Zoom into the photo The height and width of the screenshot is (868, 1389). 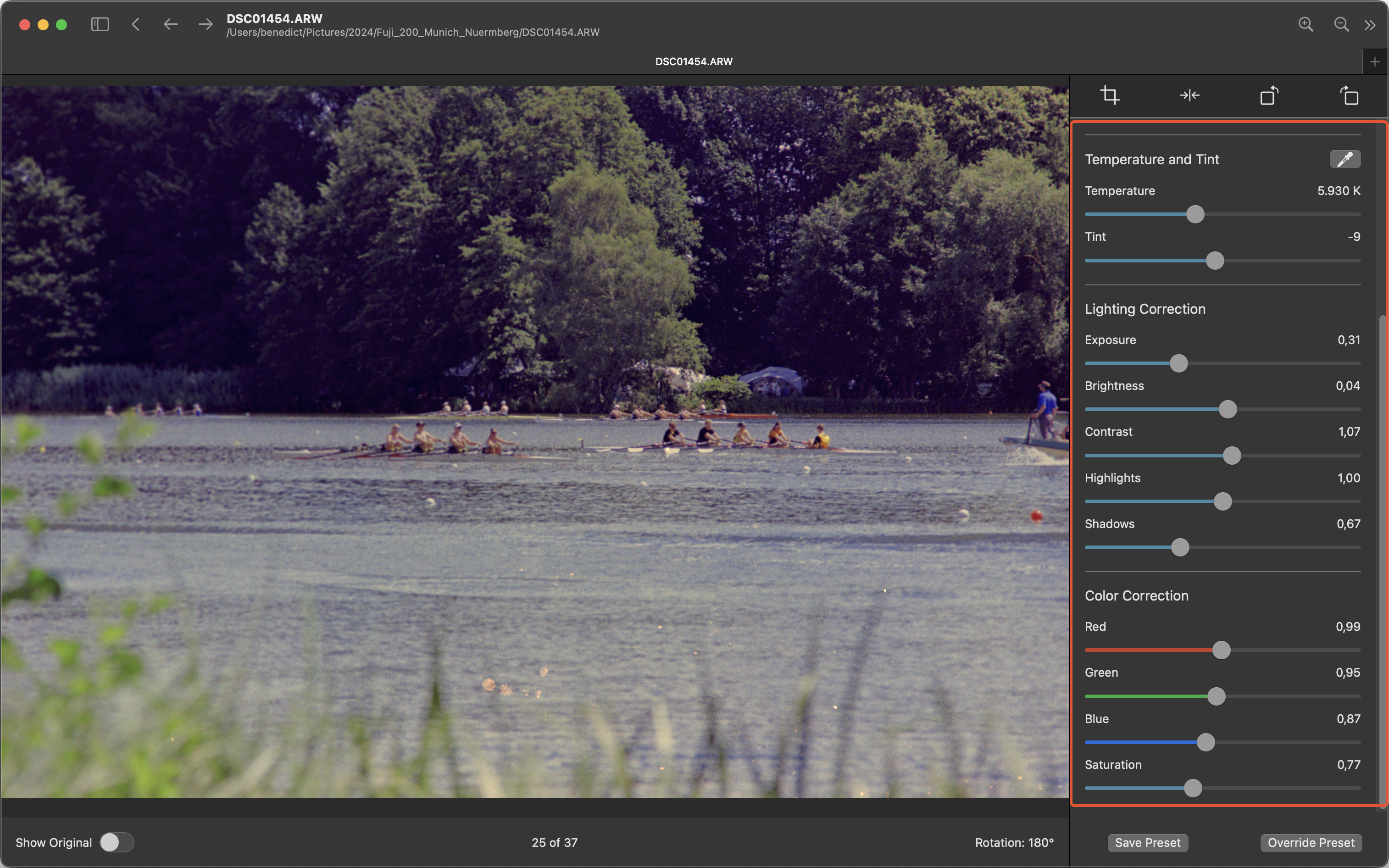click(1306, 24)
